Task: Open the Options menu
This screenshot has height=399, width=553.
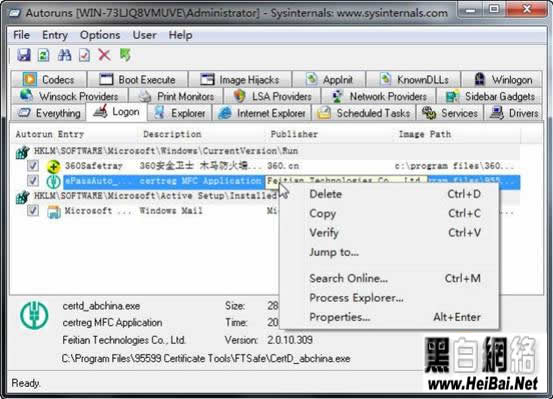Action: tap(100, 35)
